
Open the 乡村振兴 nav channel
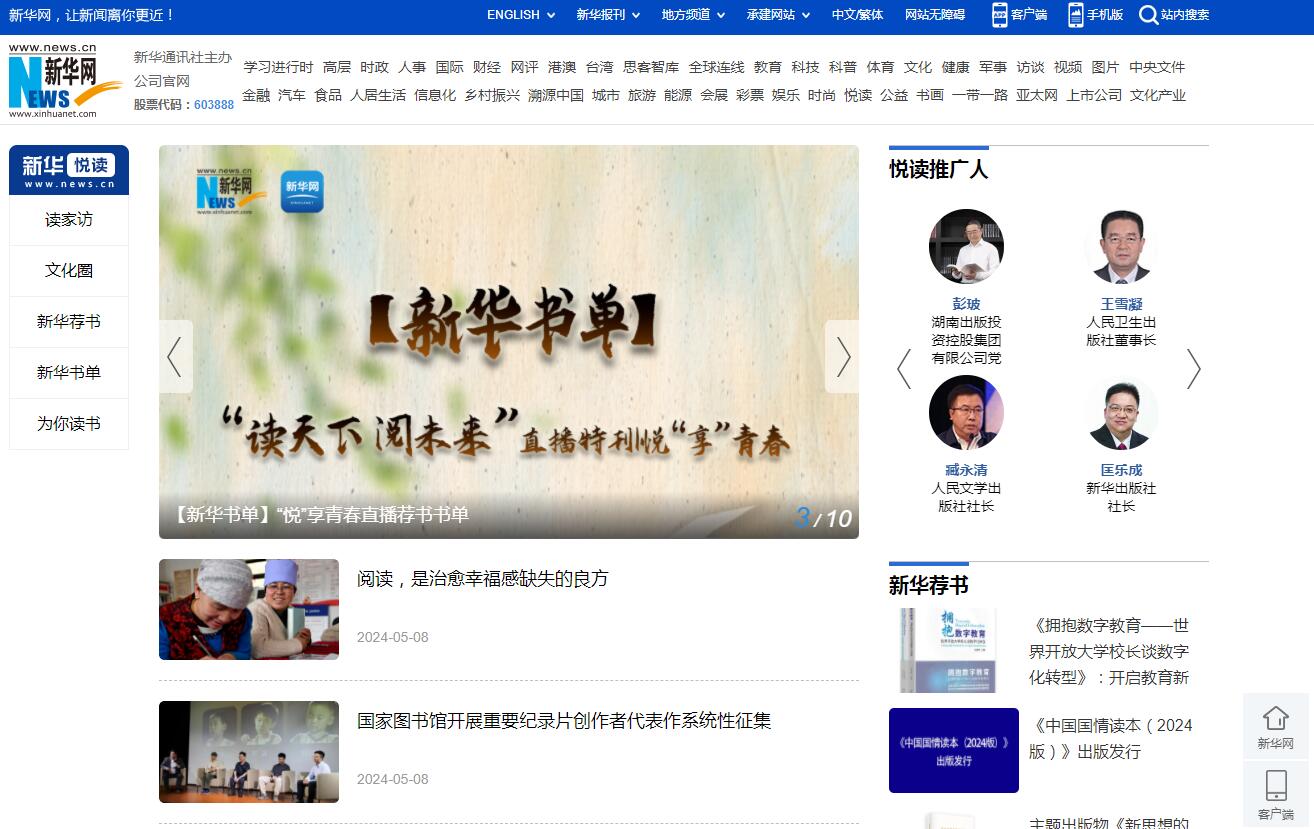coord(492,95)
